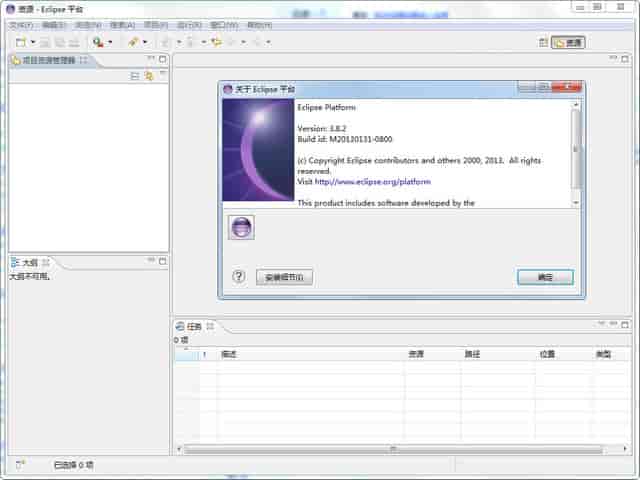Open the Previous Annotation dropdown arrow
The width and height of the screenshot is (640, 480).
(204, 42)
